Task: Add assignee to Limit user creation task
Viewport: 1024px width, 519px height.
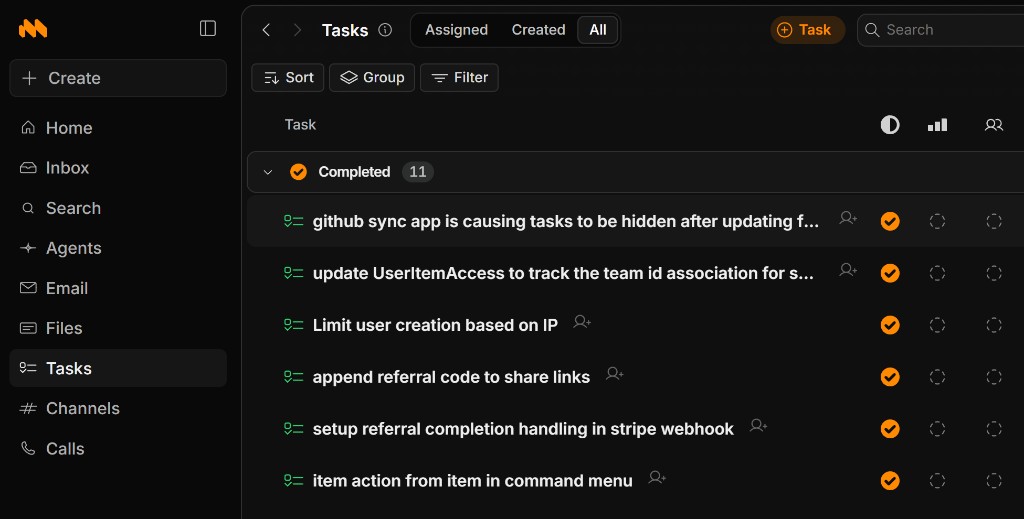Action: [582, 322]
